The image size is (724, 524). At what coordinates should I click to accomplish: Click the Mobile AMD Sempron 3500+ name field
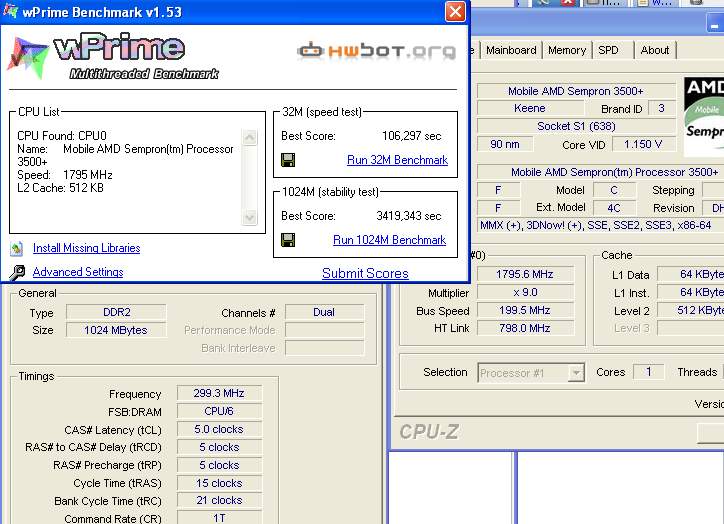pos(576,91)
